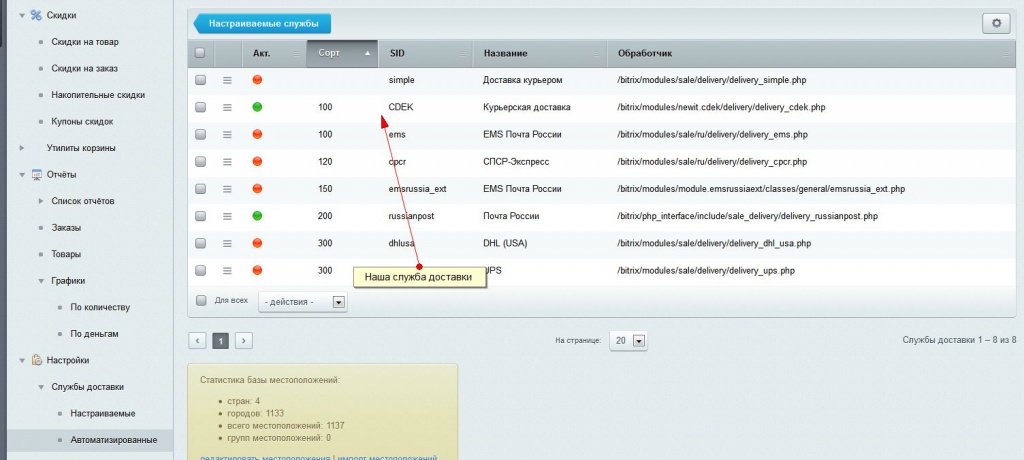Open Заказы report in sidebar
This screenshot has height=460, width=1024.
pos(66,227)
